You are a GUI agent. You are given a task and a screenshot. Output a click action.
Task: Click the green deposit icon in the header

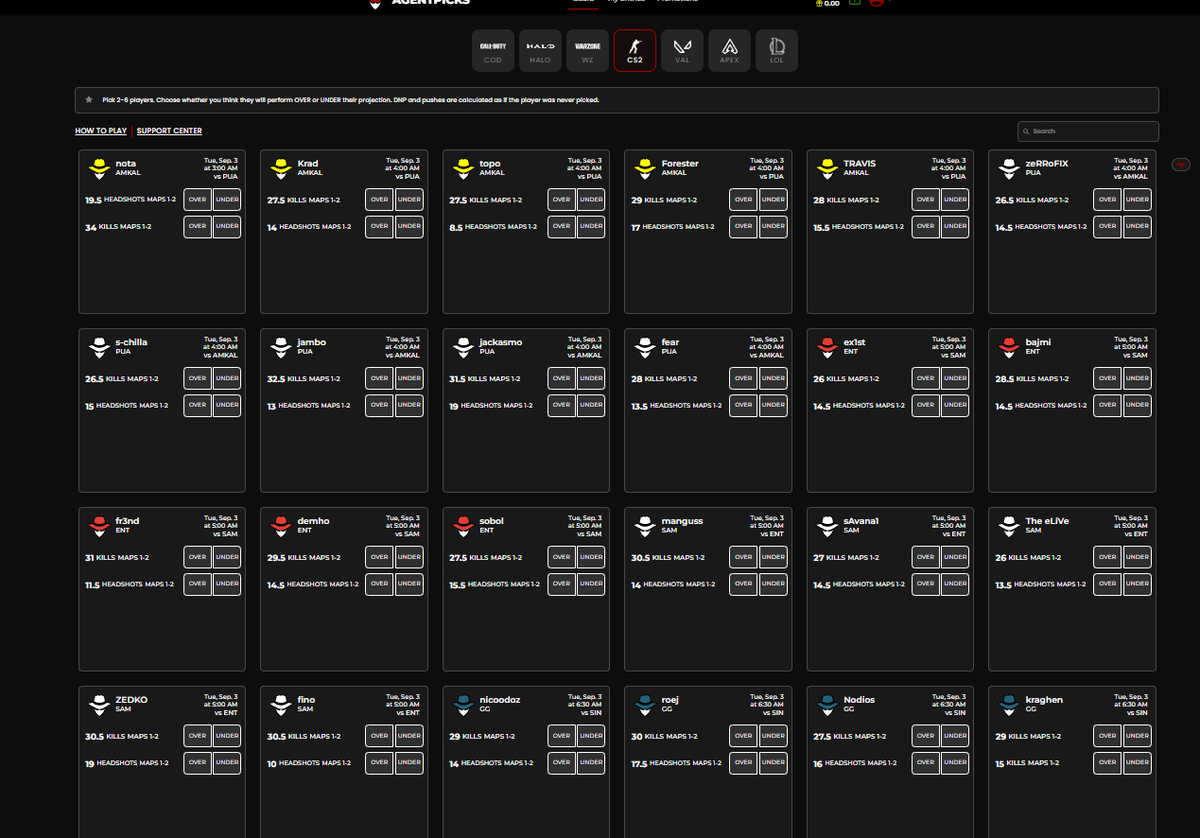[855, 4]
